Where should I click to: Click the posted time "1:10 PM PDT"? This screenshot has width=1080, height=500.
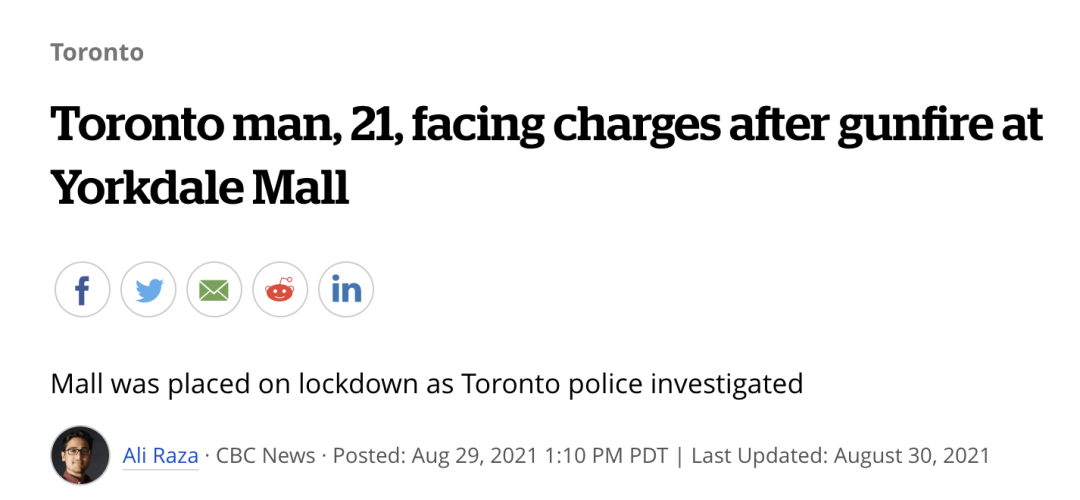point(607,456)
